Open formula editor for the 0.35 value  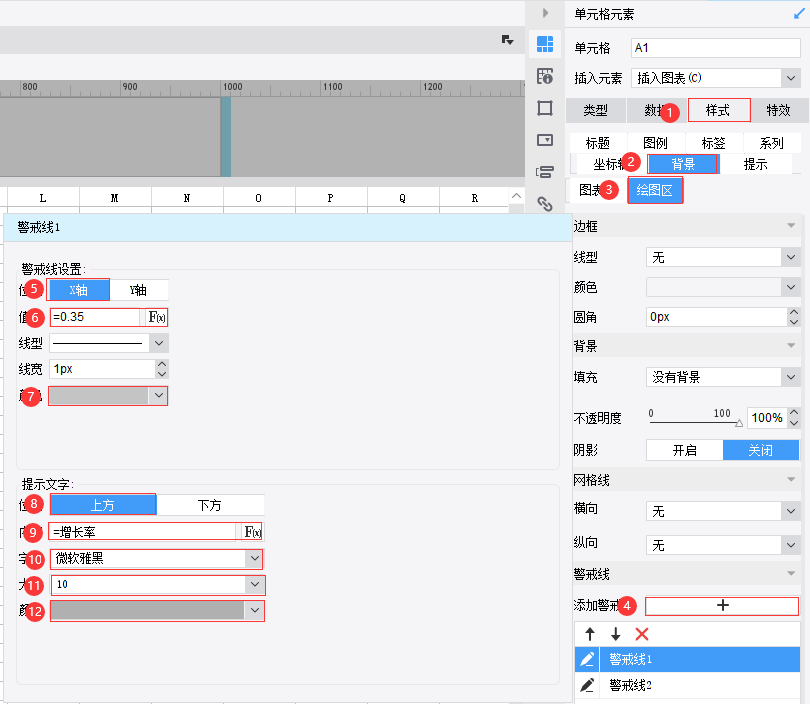157,317
